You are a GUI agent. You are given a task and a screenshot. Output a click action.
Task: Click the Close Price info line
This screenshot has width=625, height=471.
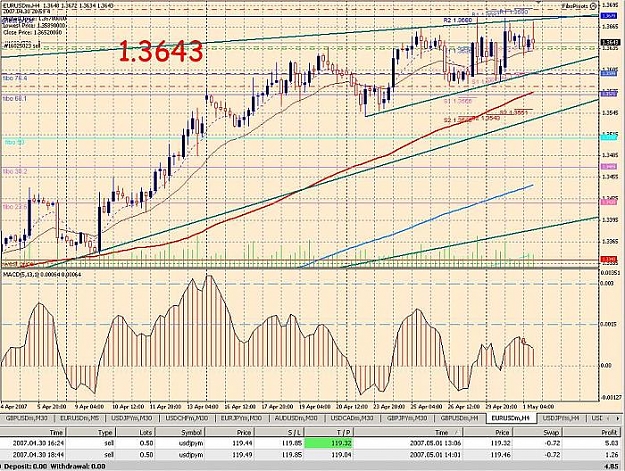32,32
